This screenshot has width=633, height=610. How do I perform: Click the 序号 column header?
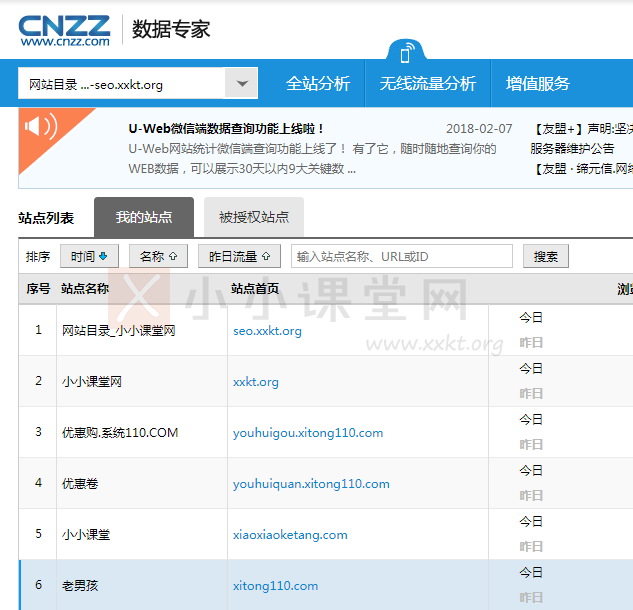(38, 289)
